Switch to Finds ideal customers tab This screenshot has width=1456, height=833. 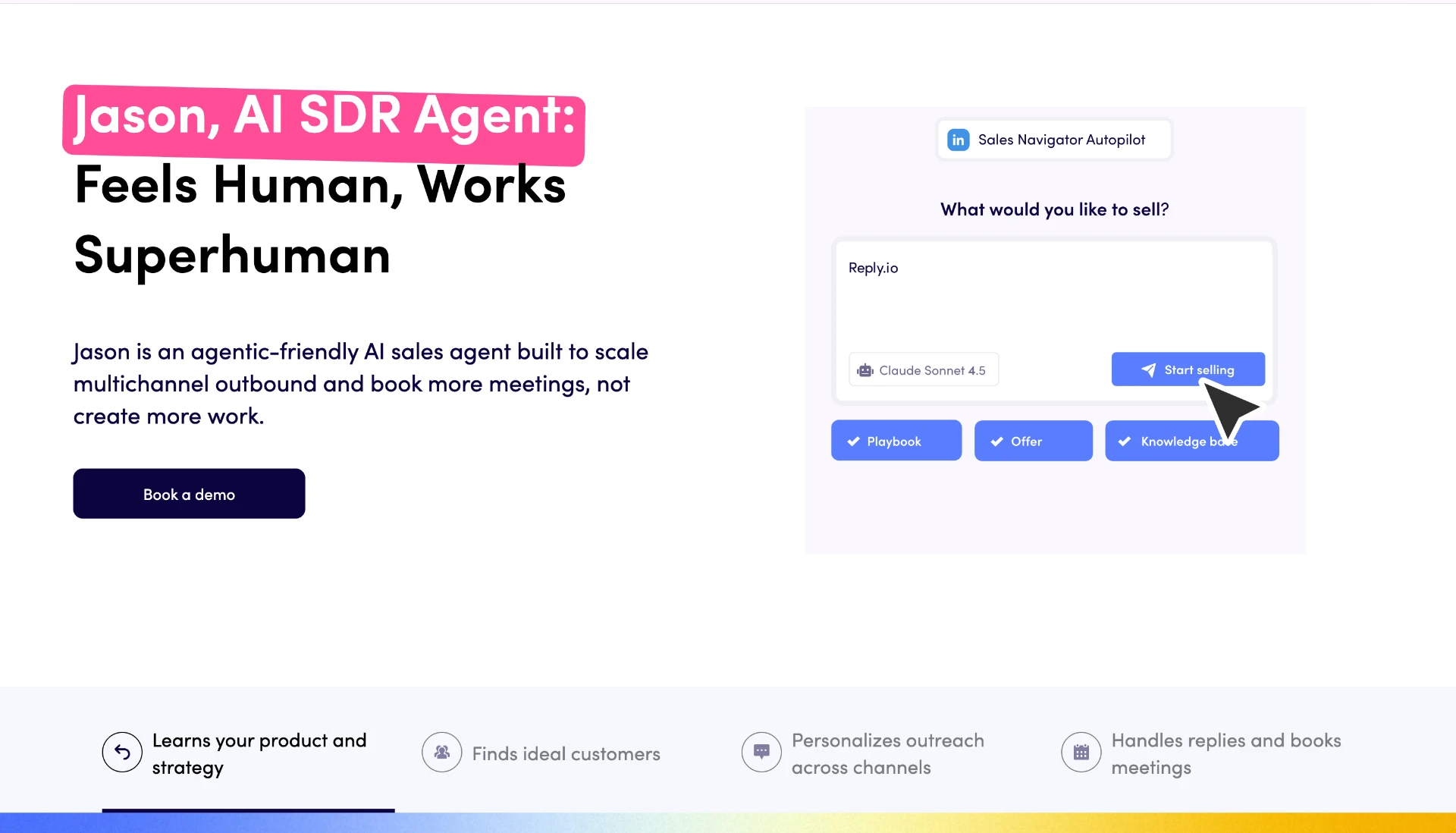(541, 753)
